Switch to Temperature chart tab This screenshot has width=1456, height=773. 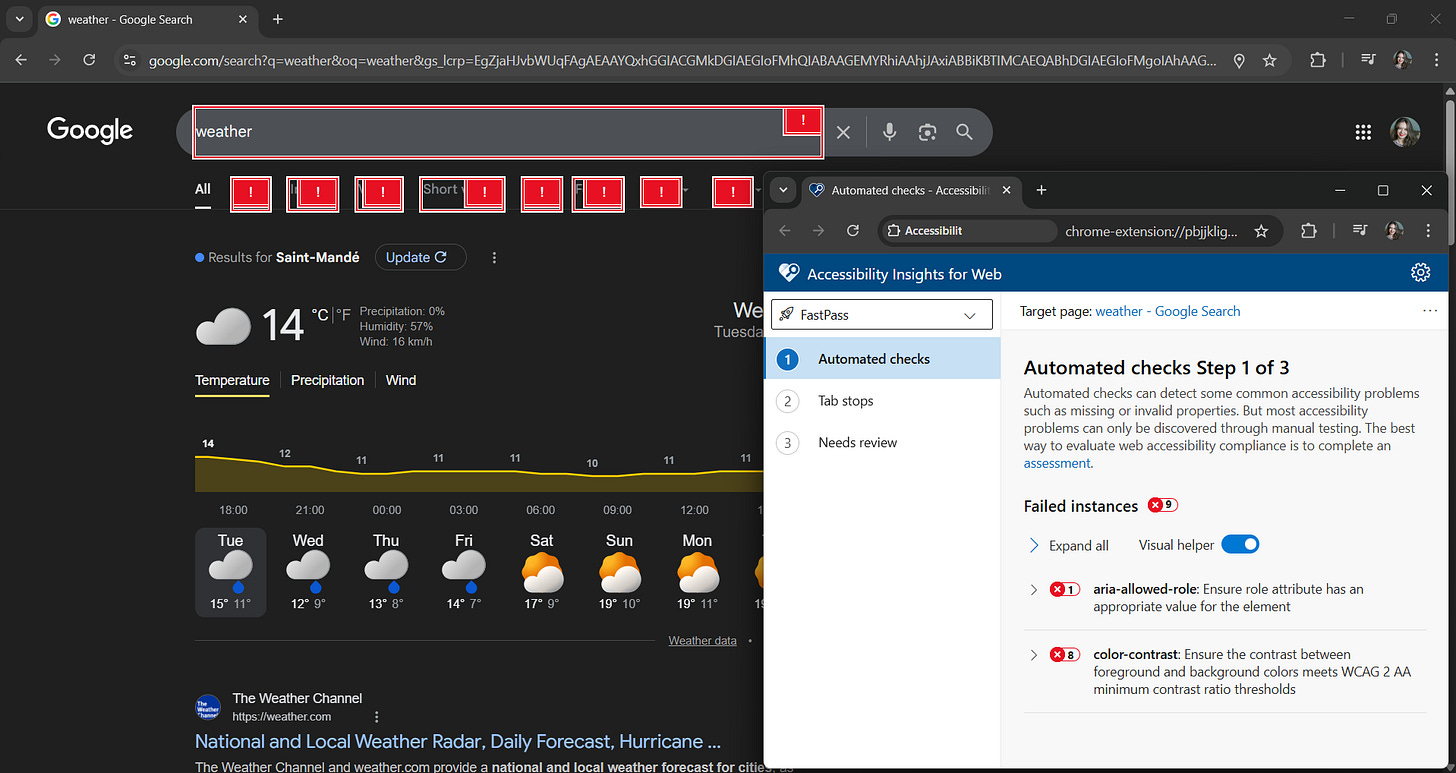232,380
